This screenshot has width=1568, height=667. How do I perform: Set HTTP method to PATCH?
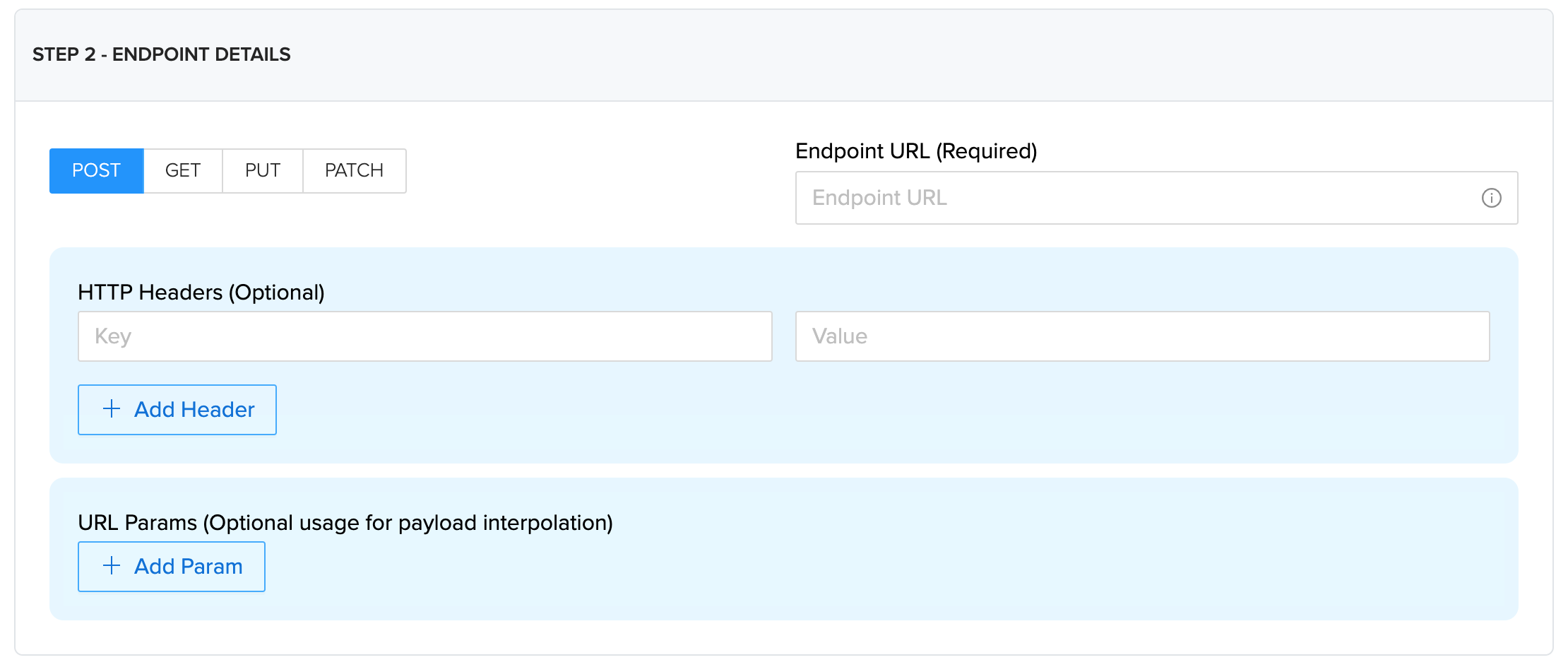(354, 171)
